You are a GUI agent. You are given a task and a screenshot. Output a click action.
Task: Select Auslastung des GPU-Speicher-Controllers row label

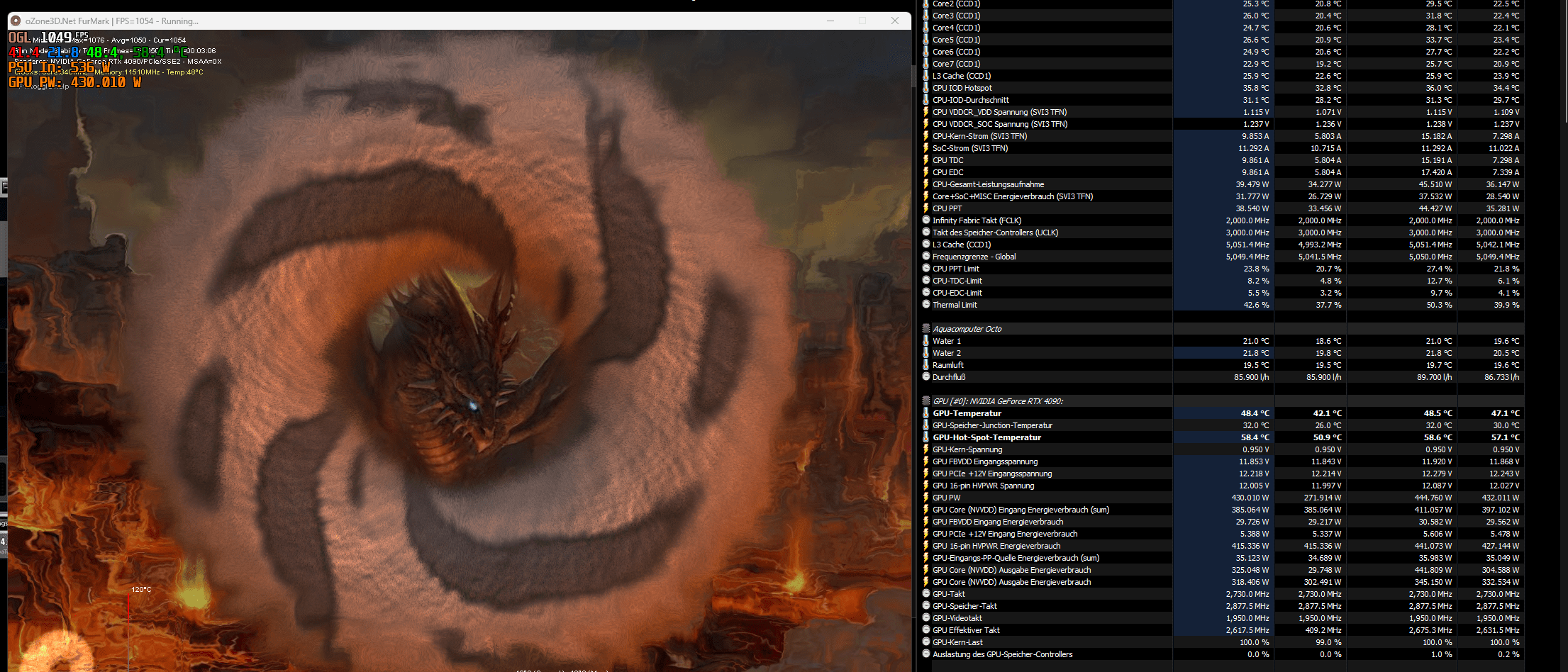[x=1002, y=654]
